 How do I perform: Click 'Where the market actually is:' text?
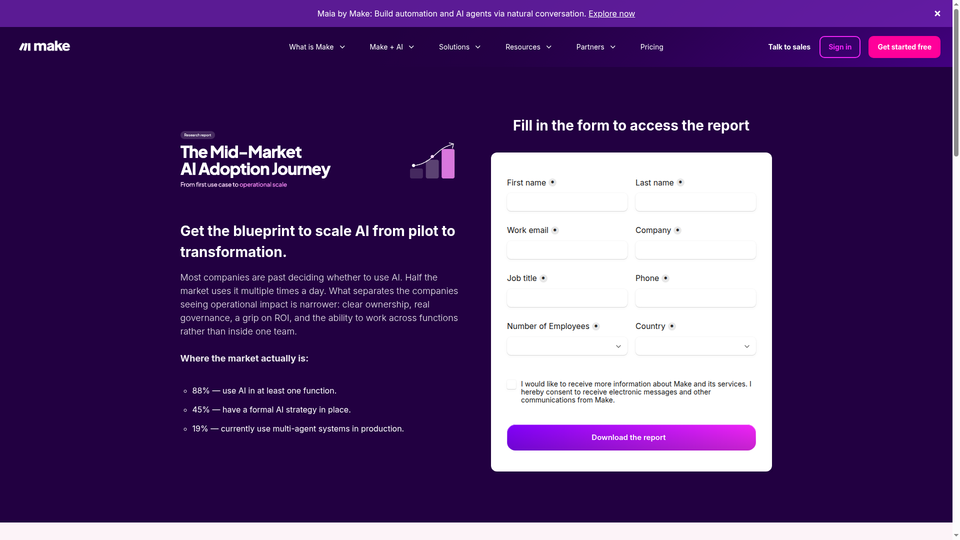tap(244, 358)
